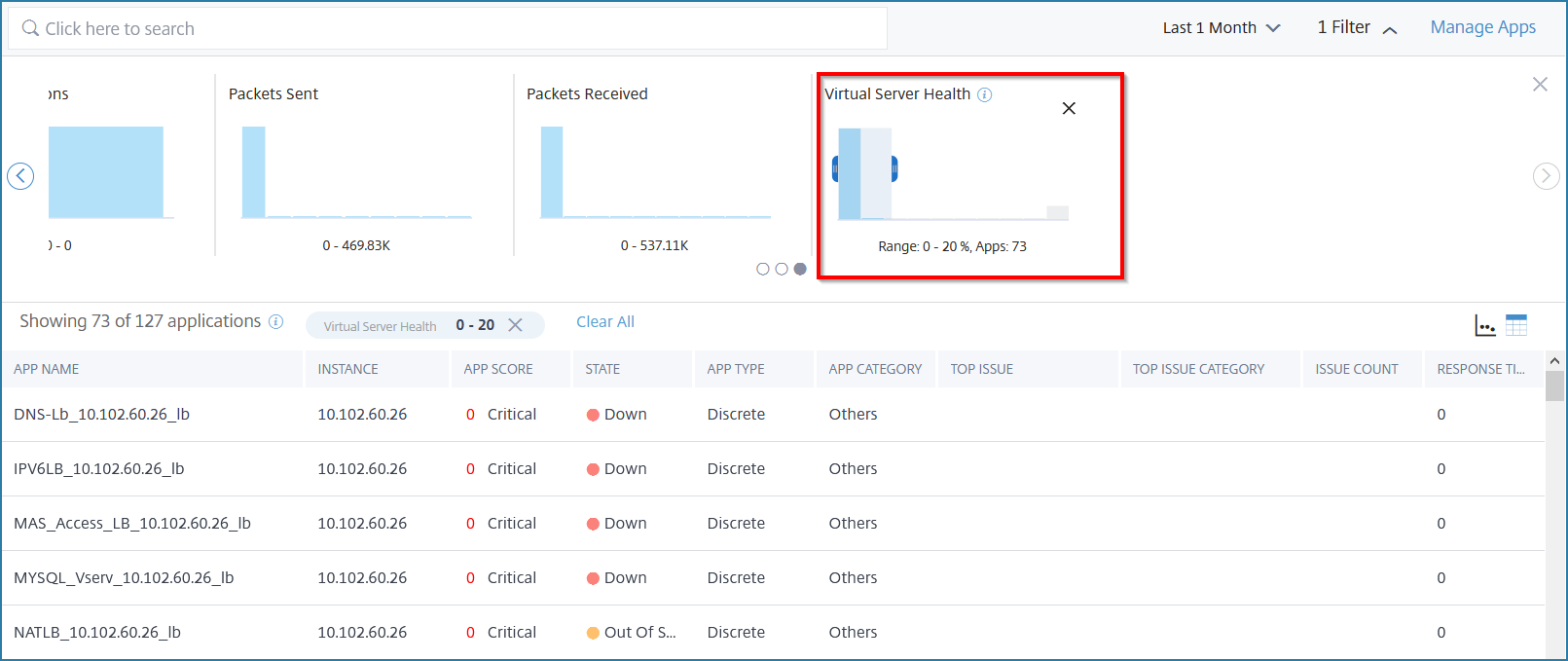Grab the right Virtual Server Health range handle
The width and height of the screenshot is (1568, 661).
893,169
